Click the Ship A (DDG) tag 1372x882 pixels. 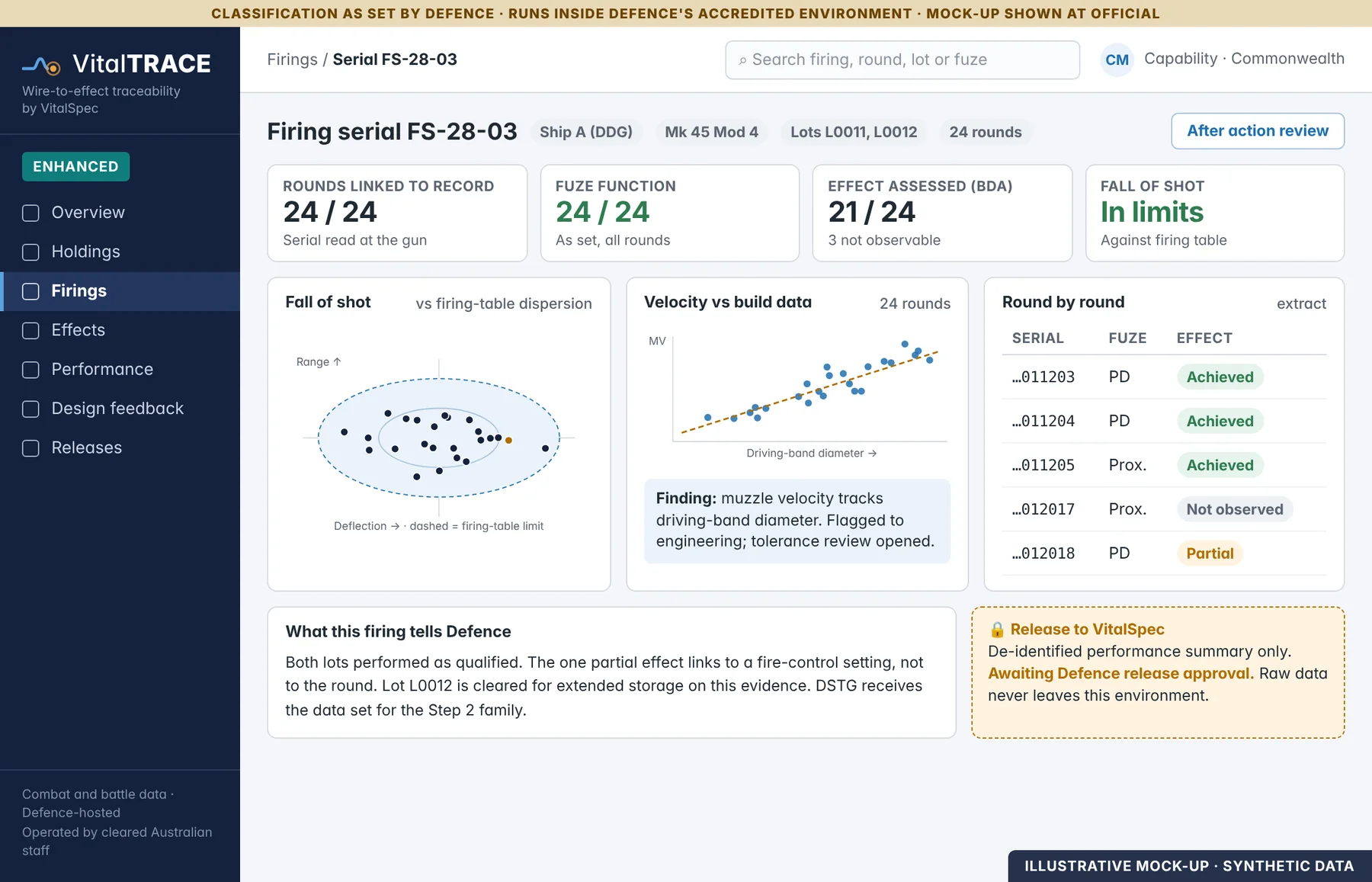[586, 132]
